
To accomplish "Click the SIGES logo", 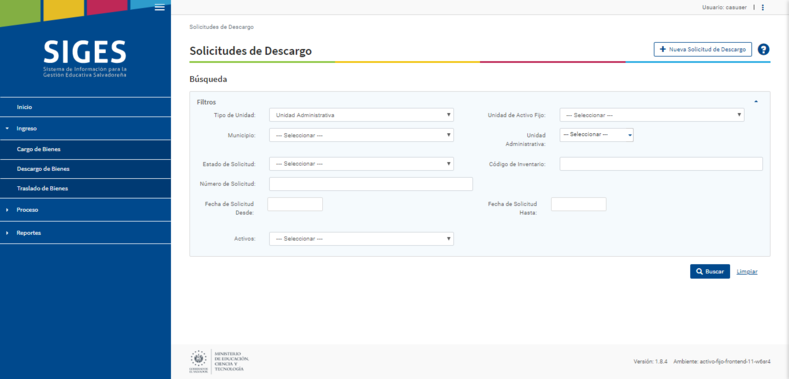I will tap(85, 58).
